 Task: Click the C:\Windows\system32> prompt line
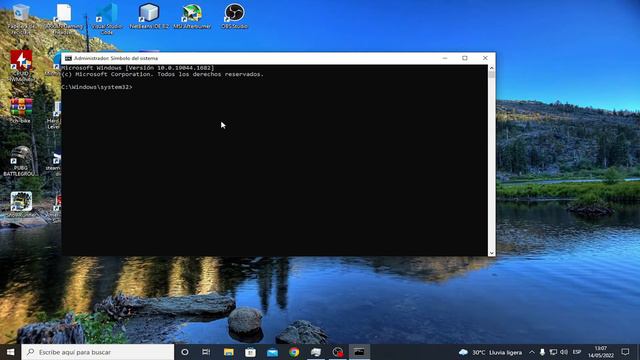point(97,87)
